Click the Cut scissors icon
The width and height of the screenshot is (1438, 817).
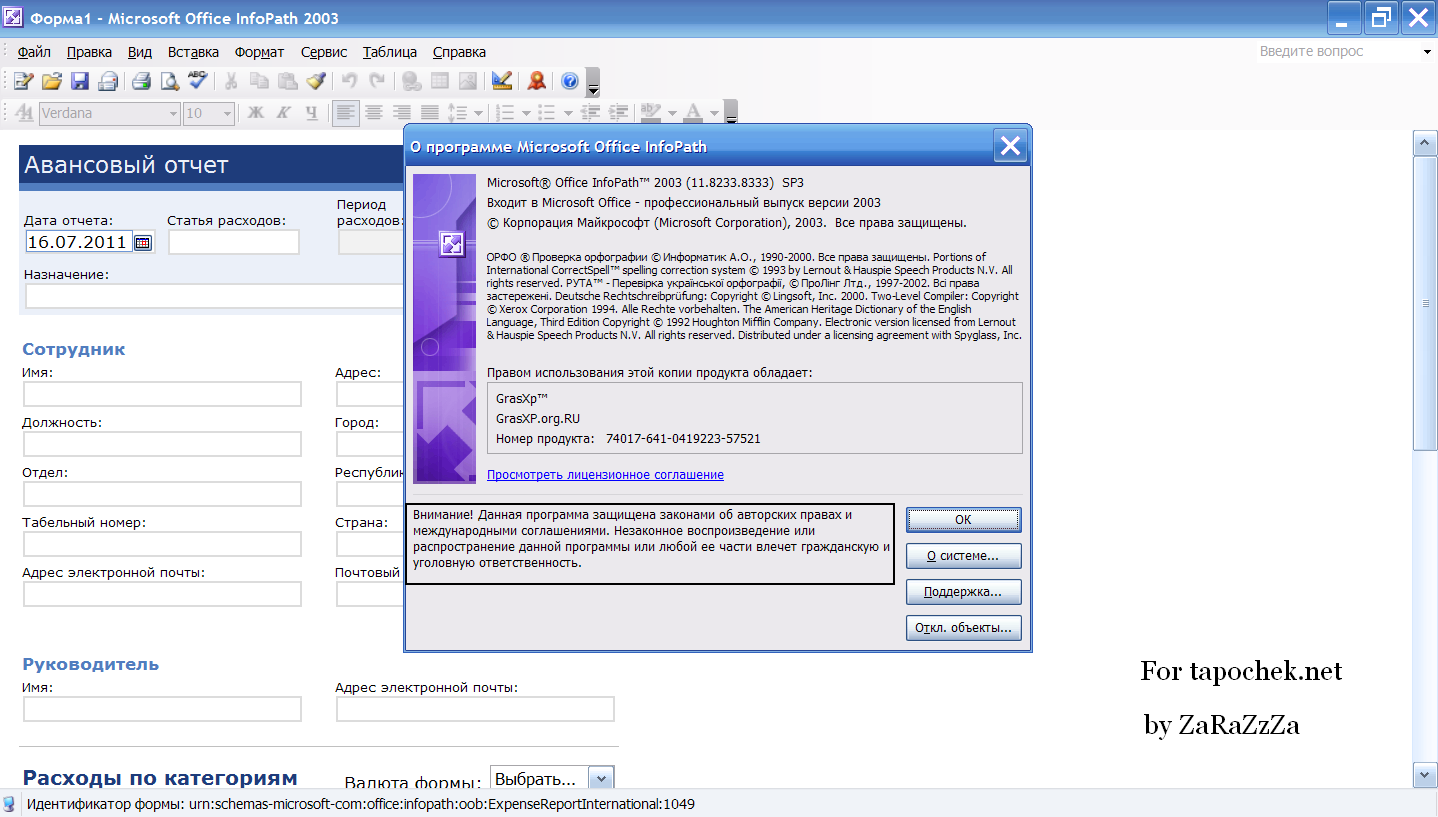tap(231, 82)
